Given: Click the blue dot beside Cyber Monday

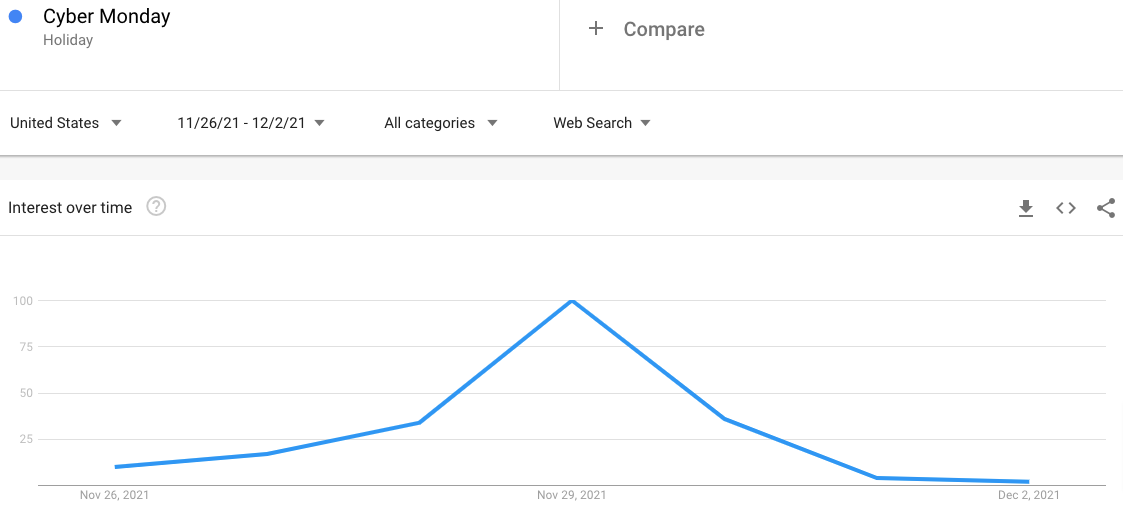Looking at the screenshot, I should click(16, 16).
